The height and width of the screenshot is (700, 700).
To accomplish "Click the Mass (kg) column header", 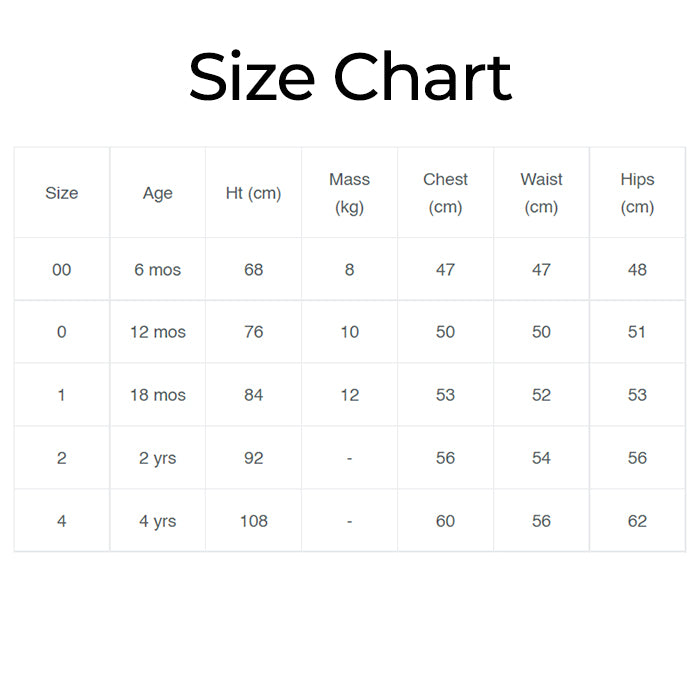I will [349, 193].
